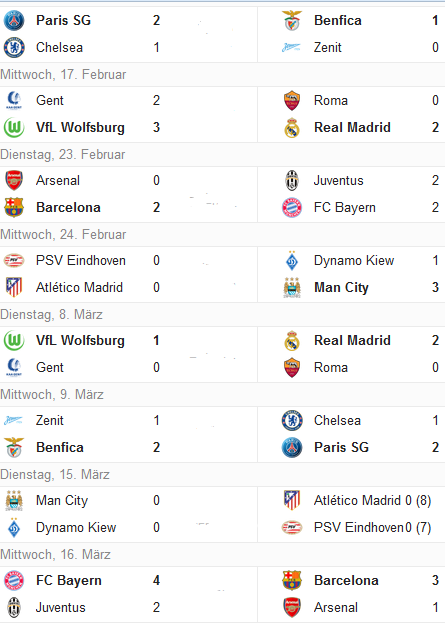Click the VfL Wolfsburg logo under 17. Februar
The height and width of the screenshot is (625, 445).
(14, 128)
